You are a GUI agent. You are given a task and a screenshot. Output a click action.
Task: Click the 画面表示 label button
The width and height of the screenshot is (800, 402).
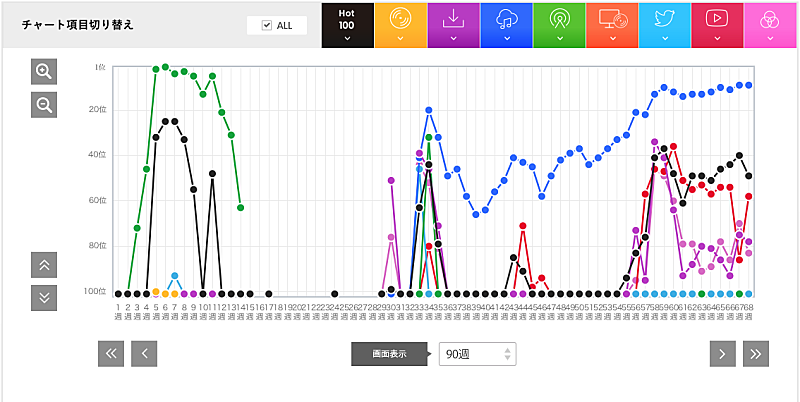point(389,354)
